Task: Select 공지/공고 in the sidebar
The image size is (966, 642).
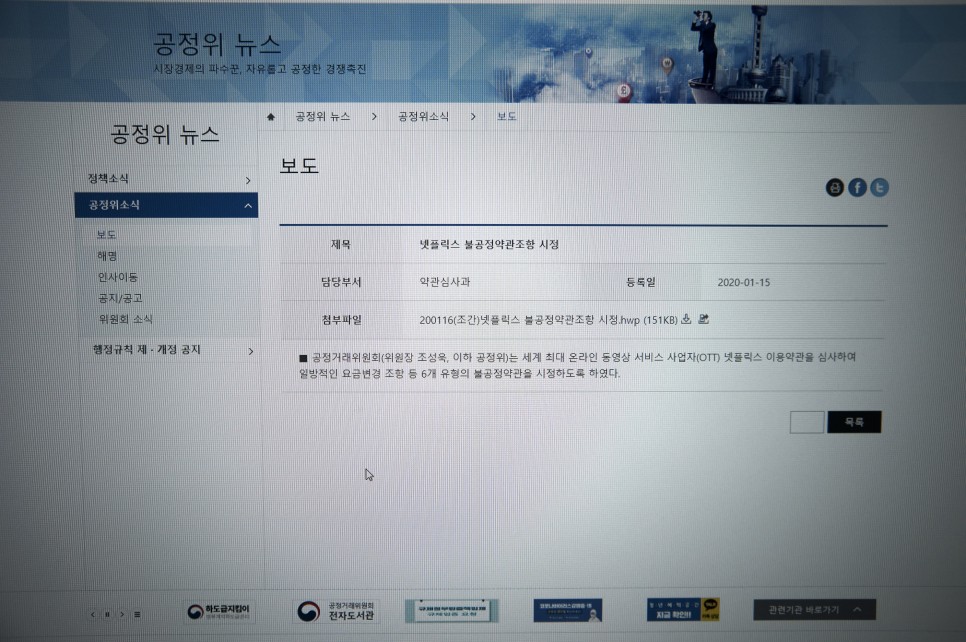Action: click(120, 298)
